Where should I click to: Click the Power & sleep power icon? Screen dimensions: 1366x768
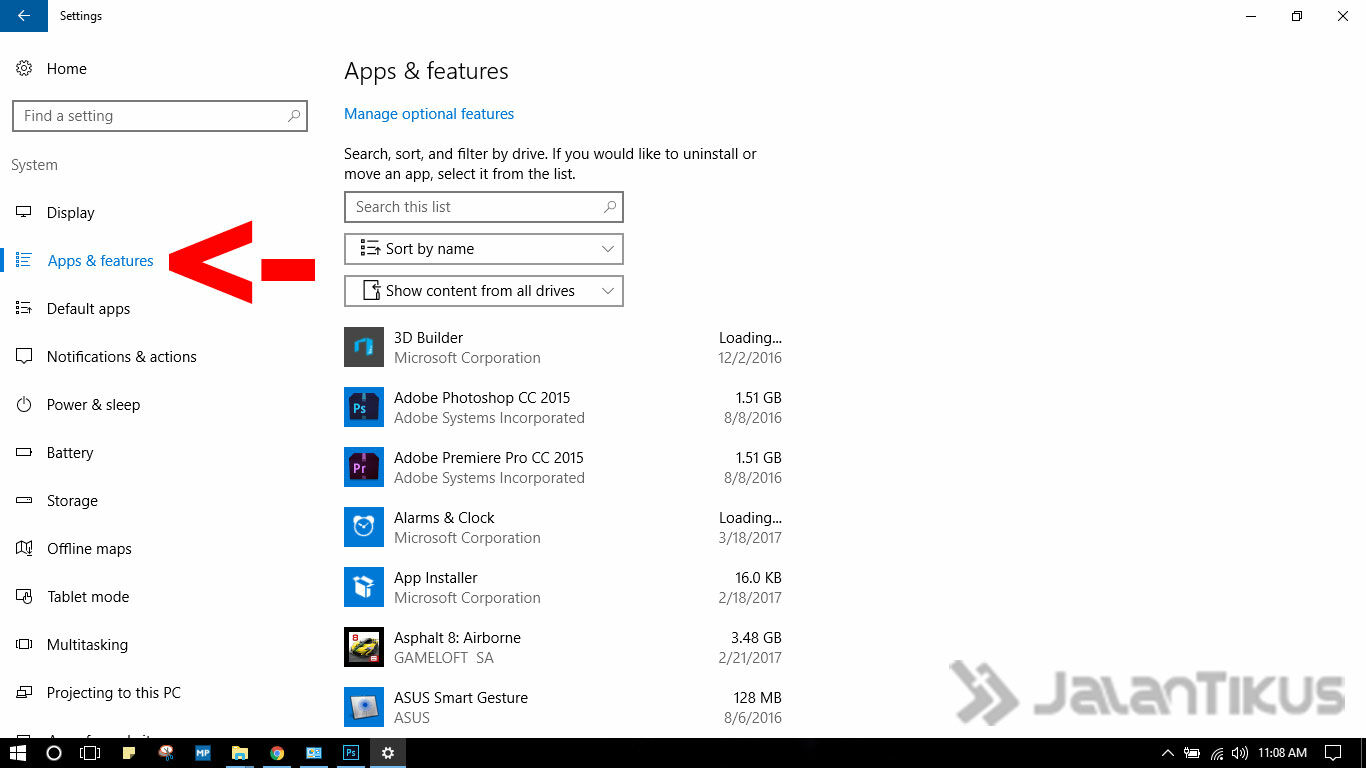click(24, 404)
